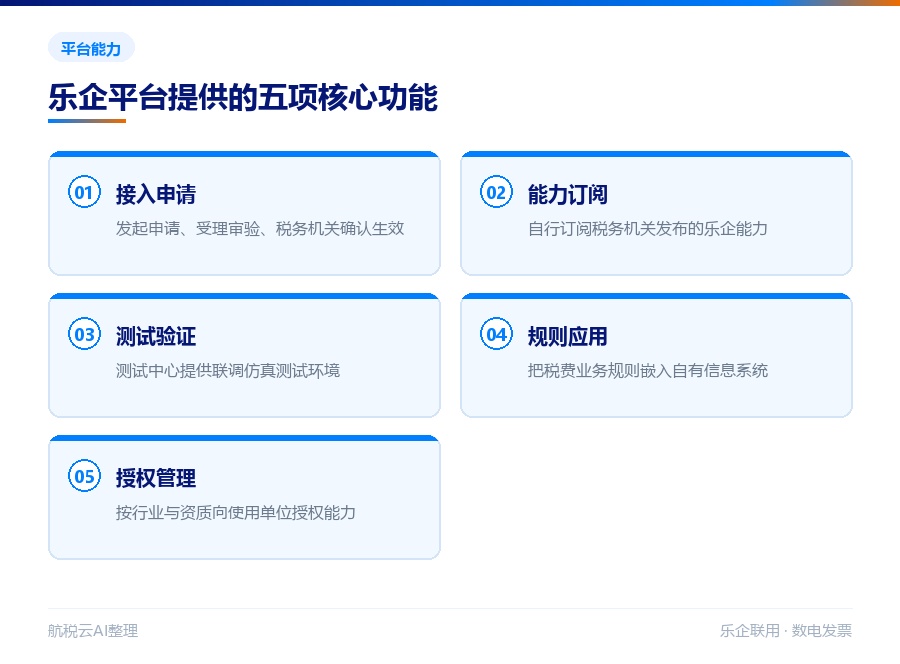
Task: Click footer text 乐企联用 · 数电发票
Action: pyautogui.click(x=786, y=631)
